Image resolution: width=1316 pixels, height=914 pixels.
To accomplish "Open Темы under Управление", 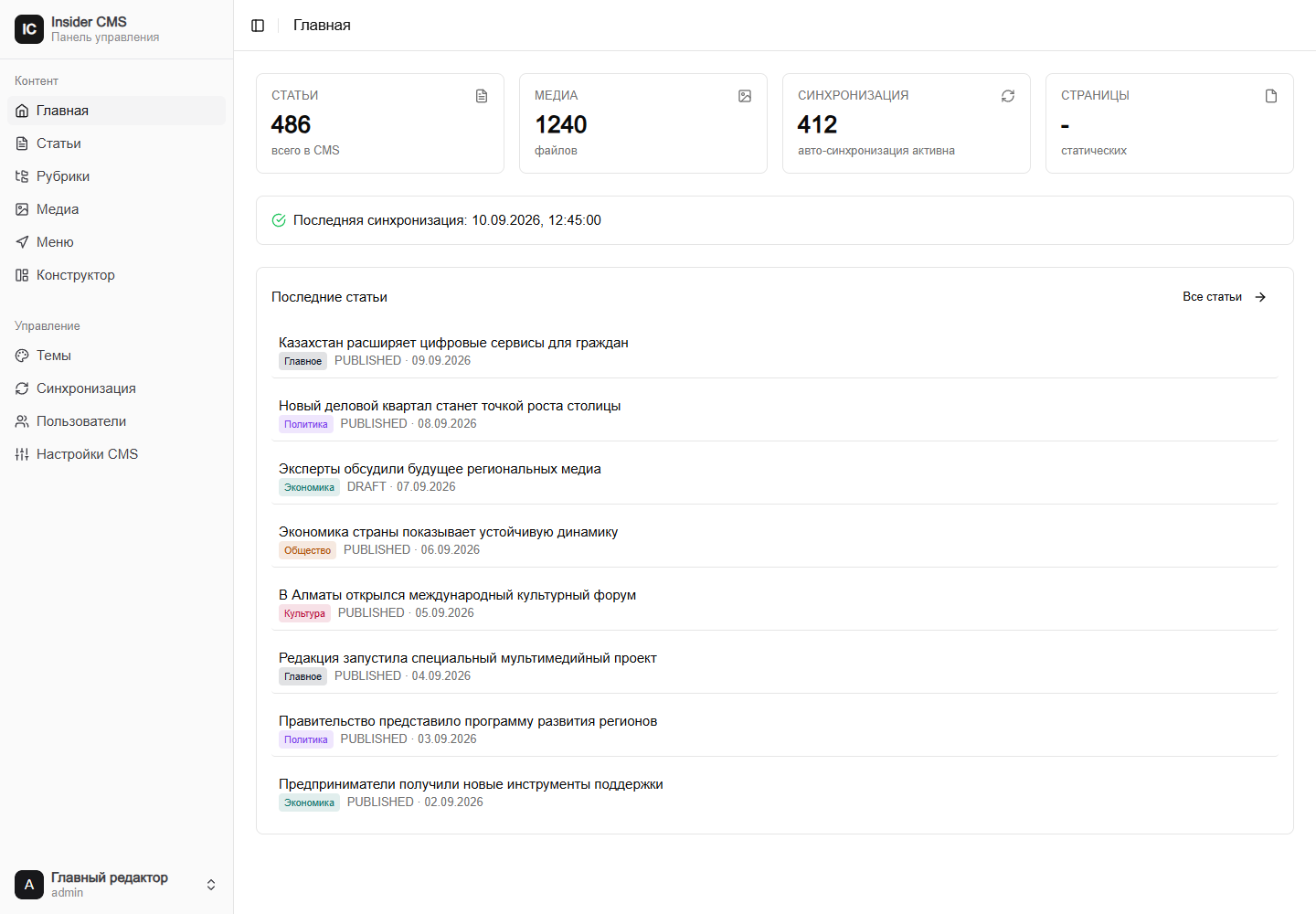I will click(117, 356).
